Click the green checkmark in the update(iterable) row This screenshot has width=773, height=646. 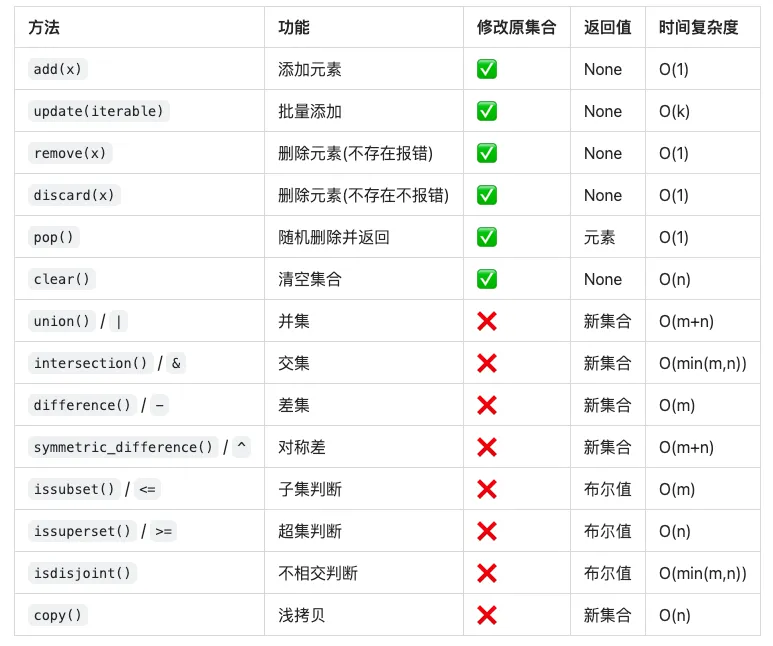tap(487, 111)
